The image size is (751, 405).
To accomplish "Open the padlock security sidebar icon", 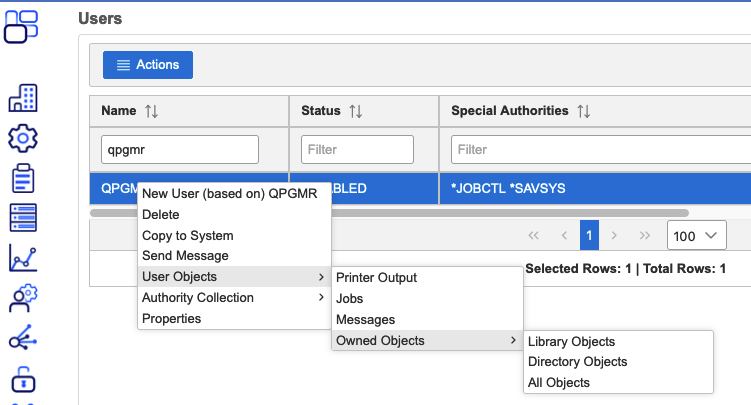I will point(22,380).
